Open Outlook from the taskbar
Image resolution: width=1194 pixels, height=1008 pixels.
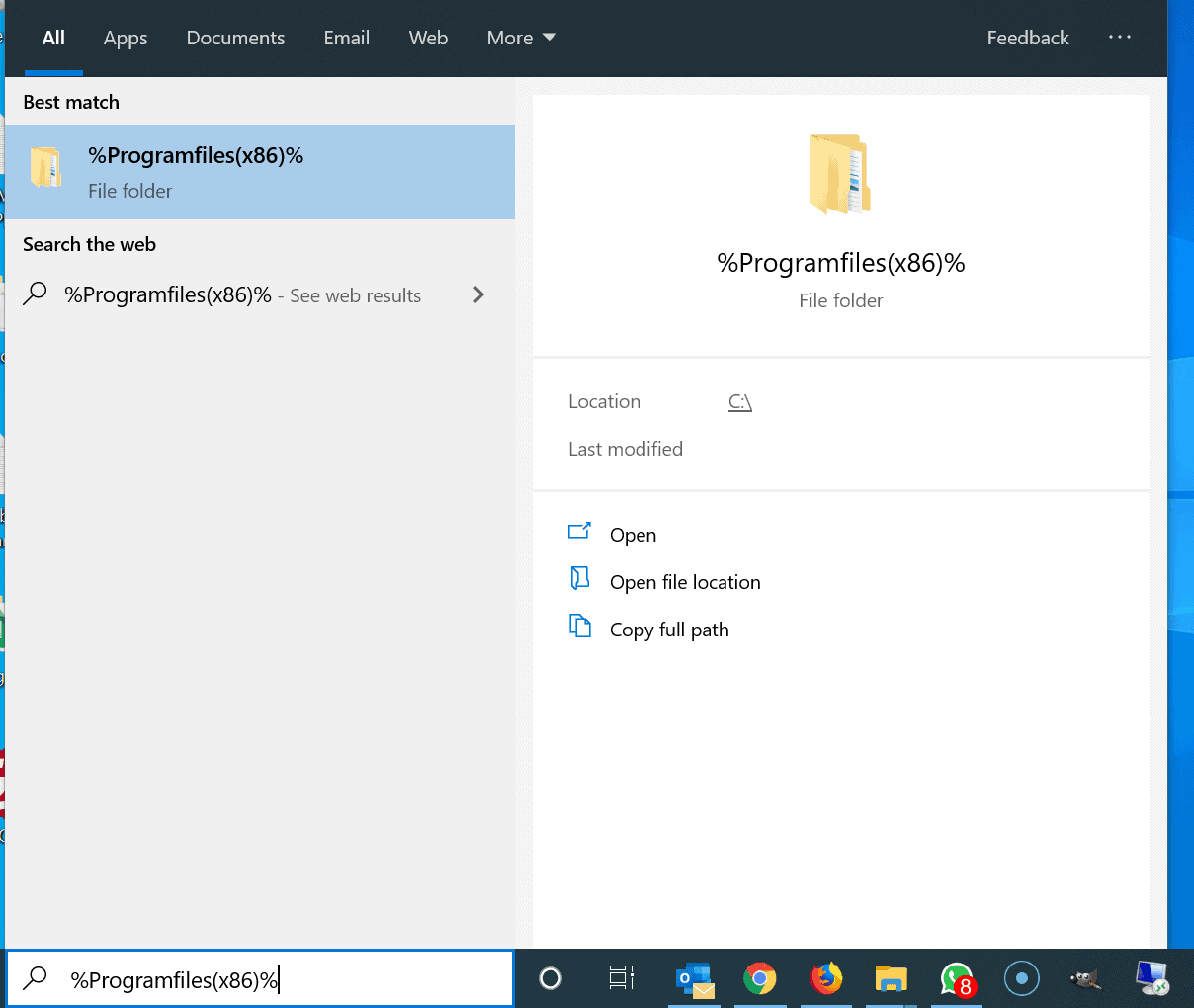point(695,979)
